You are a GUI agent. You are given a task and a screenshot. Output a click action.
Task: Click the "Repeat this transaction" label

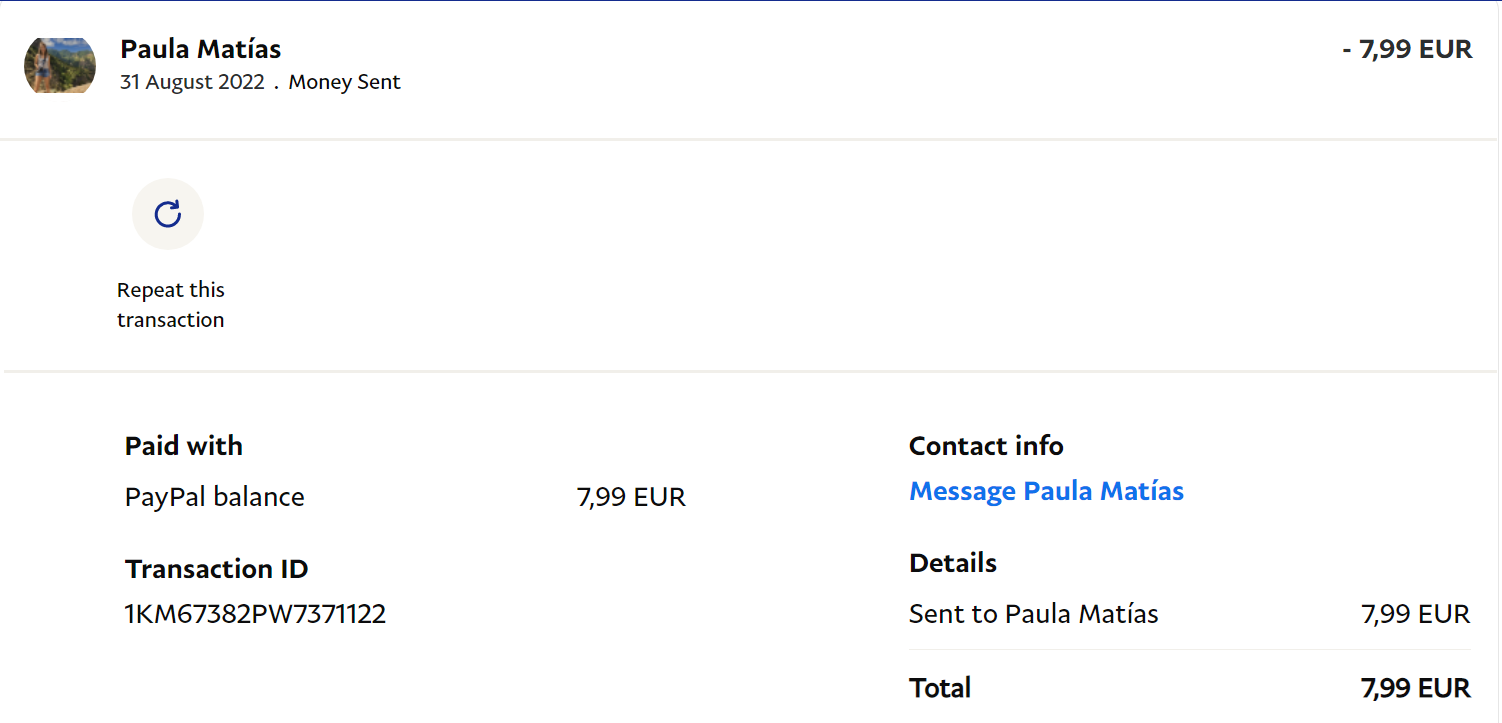coord(171,305)
